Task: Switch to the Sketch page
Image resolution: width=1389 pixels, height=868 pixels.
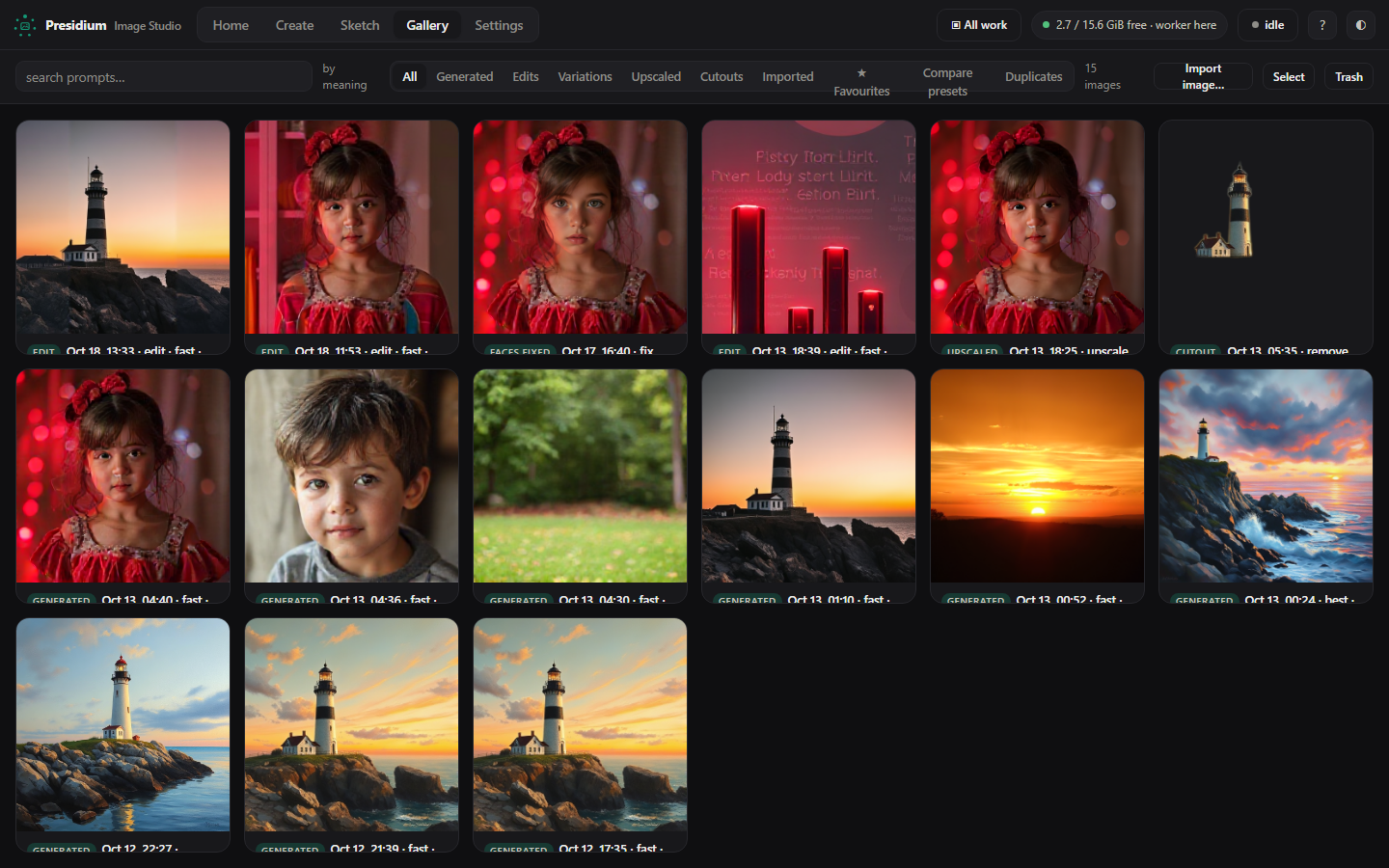Action: (360, 25)
